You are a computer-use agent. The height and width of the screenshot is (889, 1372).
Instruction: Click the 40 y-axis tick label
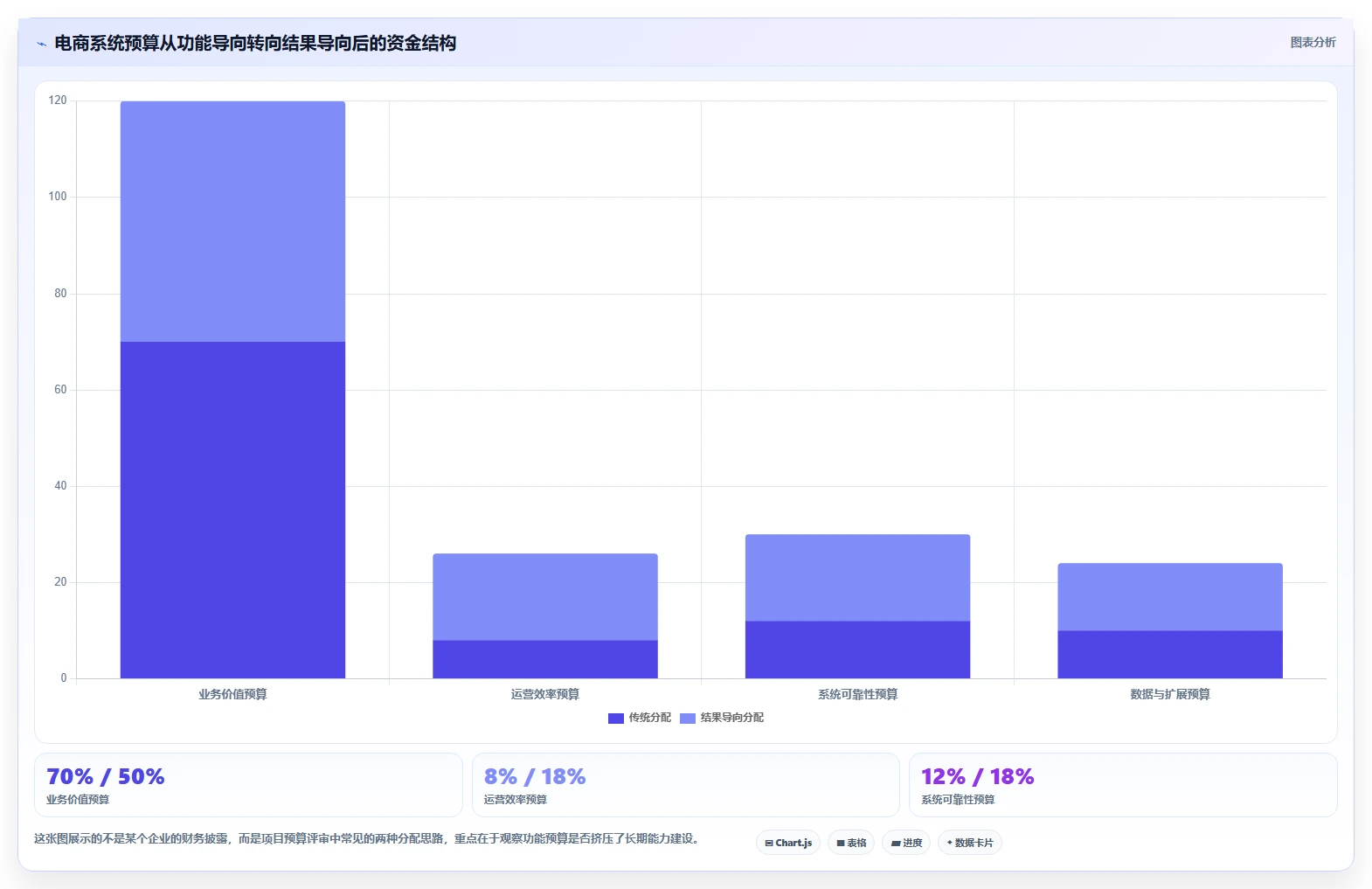click(60, 486)
